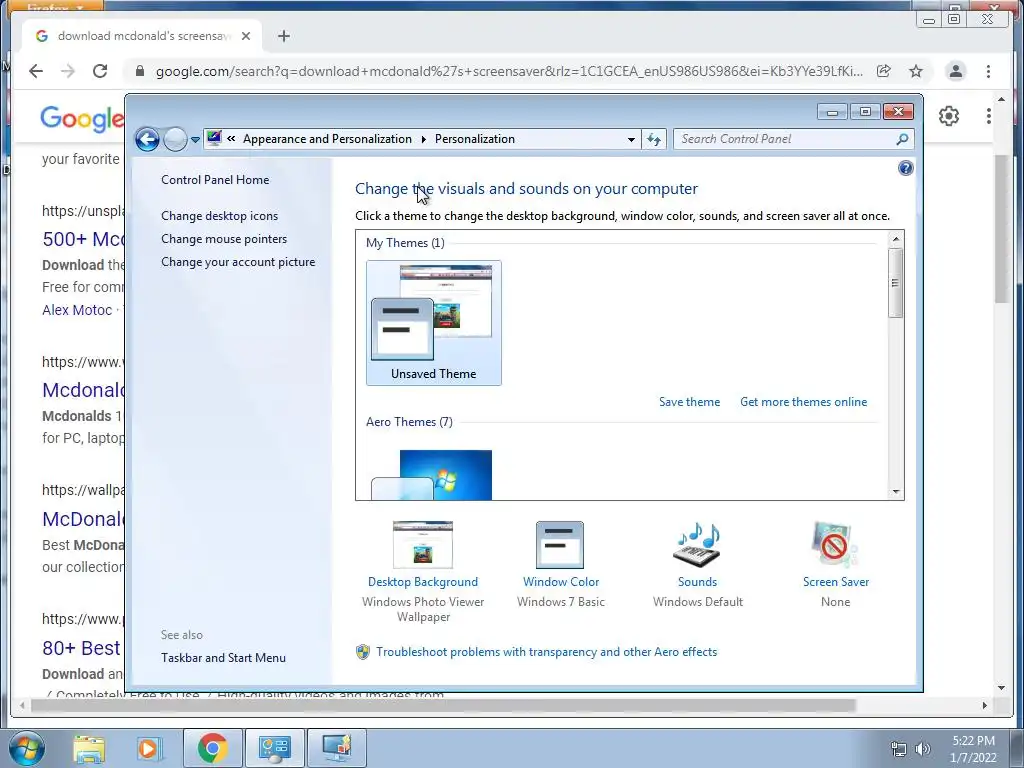Open the 80+ Best search result

(81, 648)
